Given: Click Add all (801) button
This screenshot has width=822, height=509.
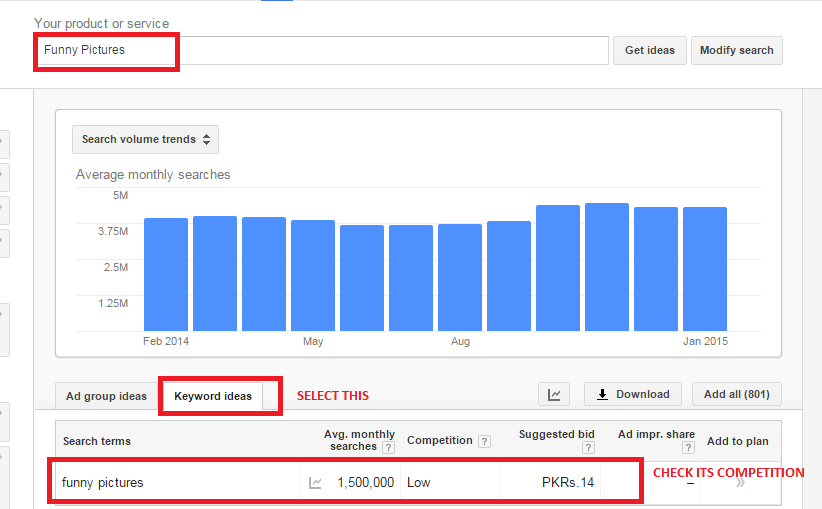Looking at the screenshot, I should pyautogui.click(x=737, y=394).
